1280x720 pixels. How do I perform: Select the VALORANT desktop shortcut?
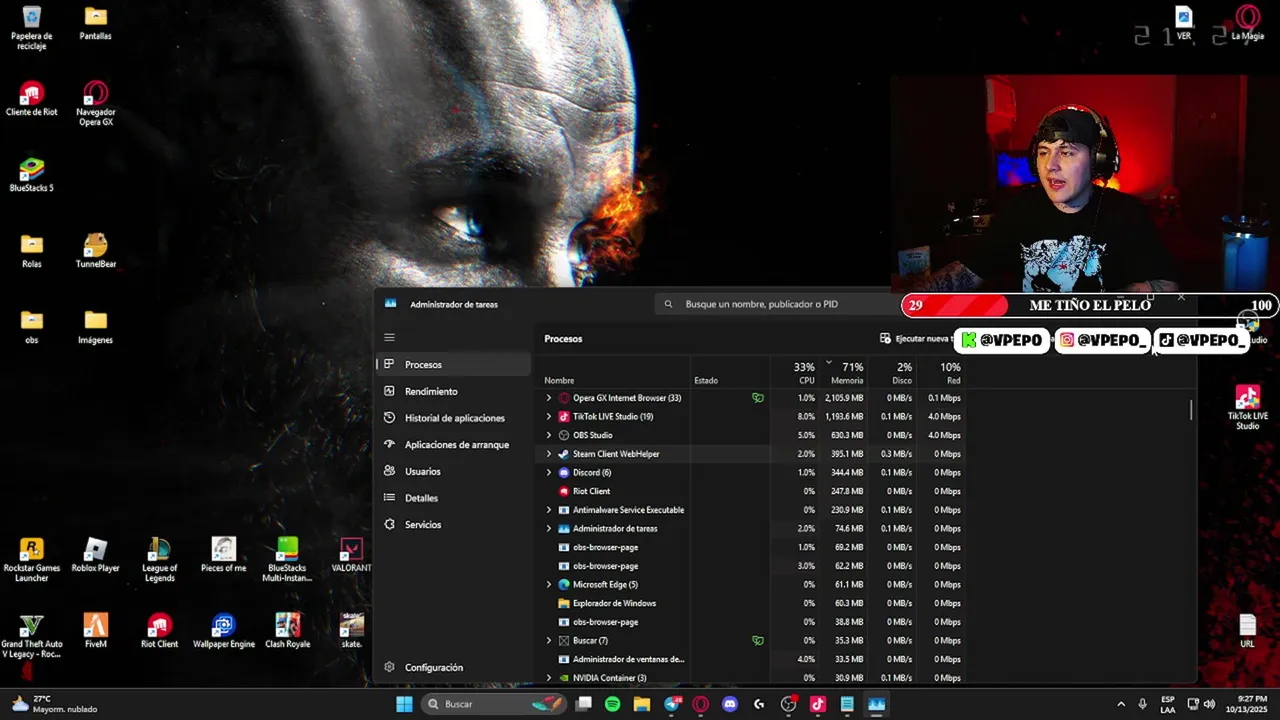click(x=351, y=555)
